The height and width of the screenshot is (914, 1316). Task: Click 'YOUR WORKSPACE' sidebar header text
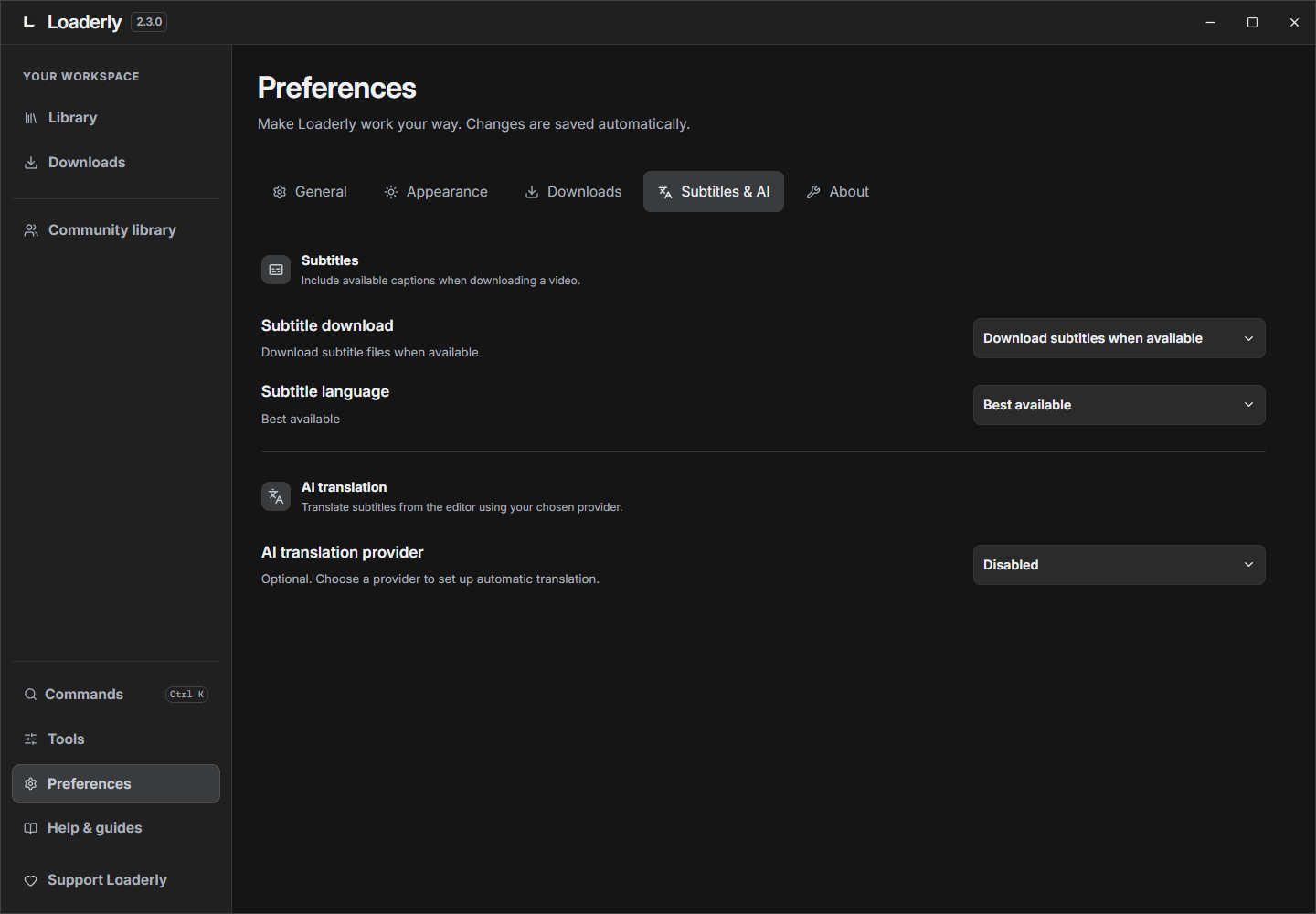[x=81, y=77]
